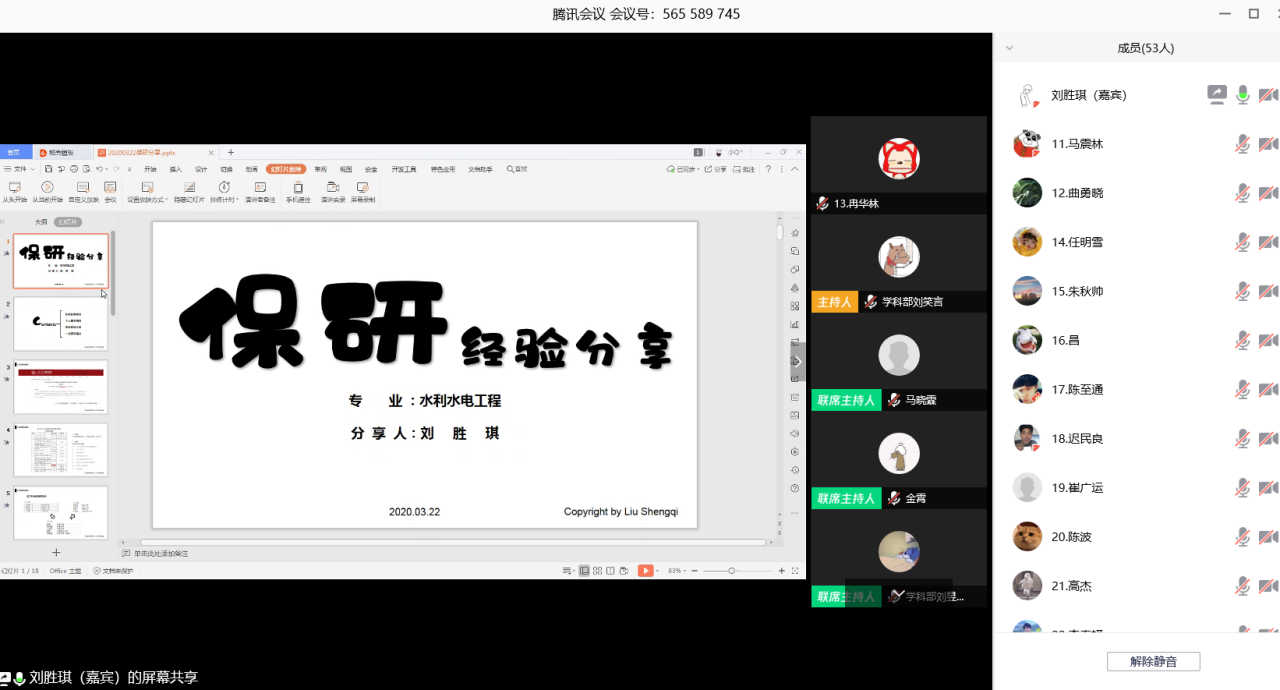Toggle microphone for 刘胜琪 (嘉宾)
1280x690 pixels.
pos(1242,95)
